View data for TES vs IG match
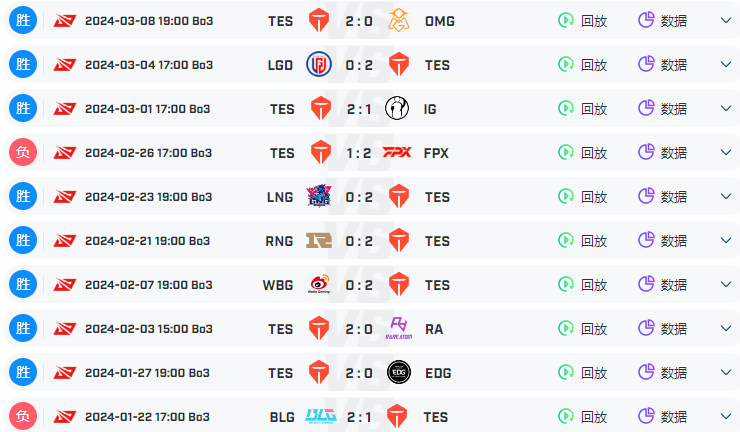Image resolution: width=740 pixels, height=432 pixels. coord(663,108)
